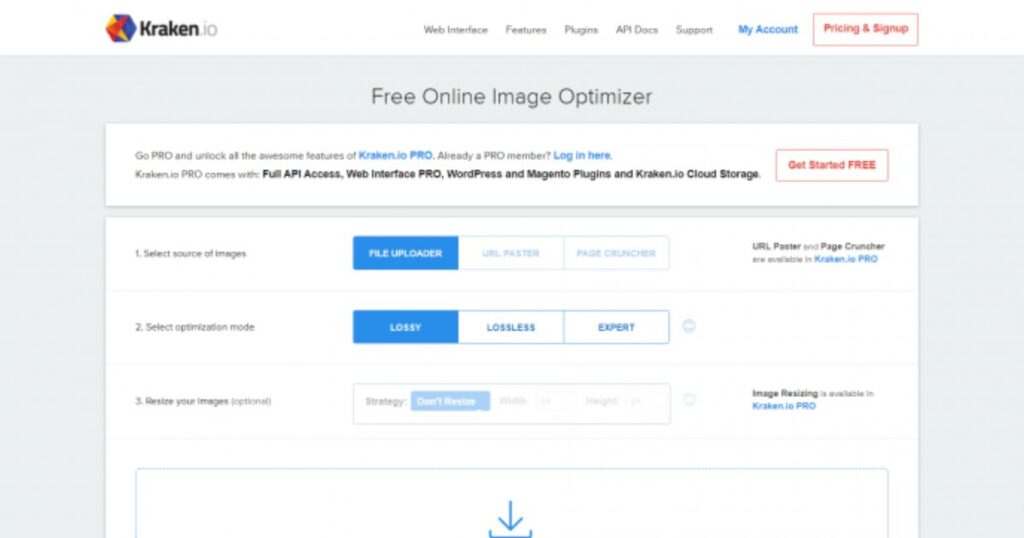Select PAGE CRUNCHER source
This screenshot has height=538, width=1024.
(x=616, y=253)
